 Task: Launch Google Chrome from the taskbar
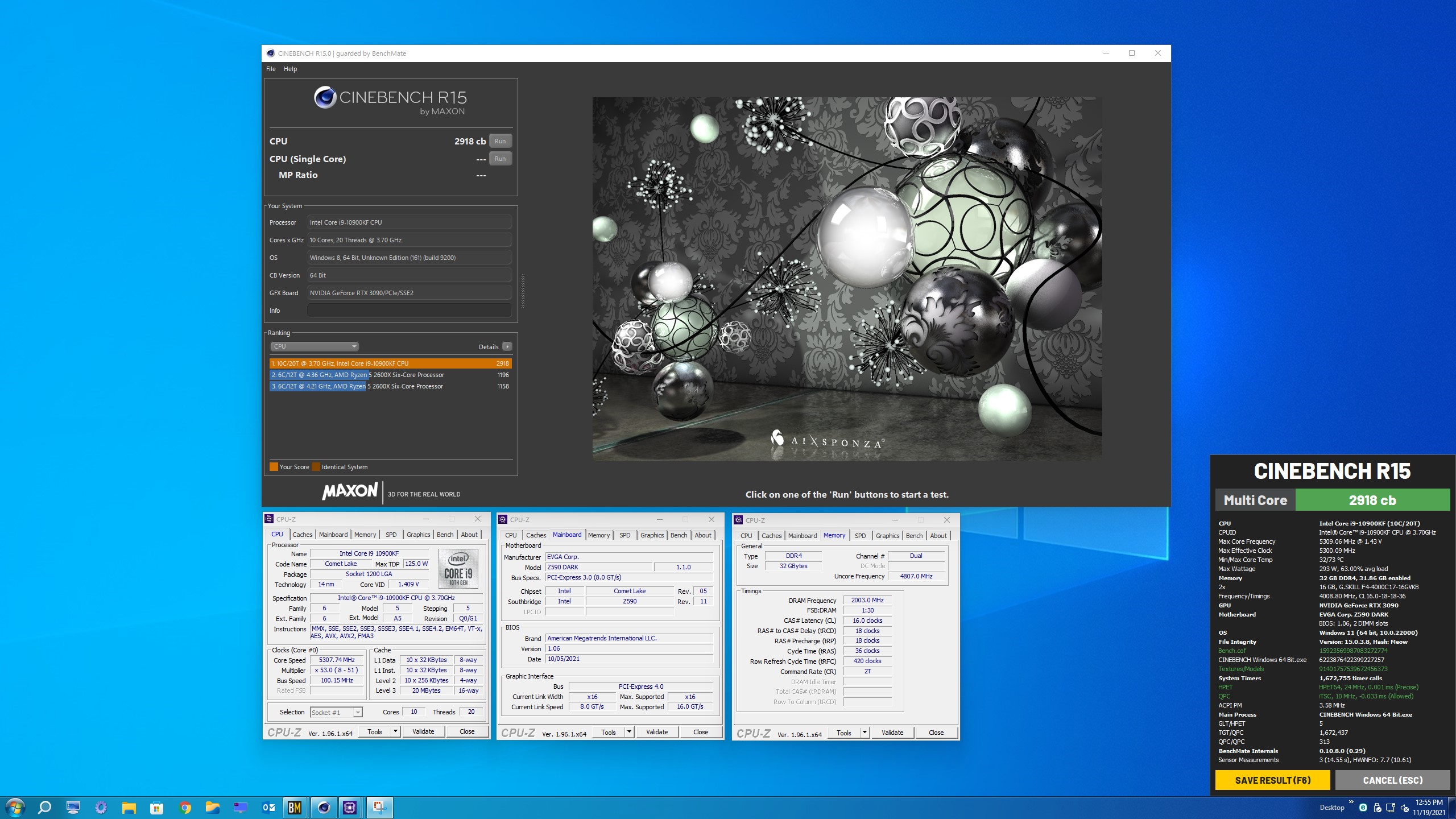click(x=185, y=807)
